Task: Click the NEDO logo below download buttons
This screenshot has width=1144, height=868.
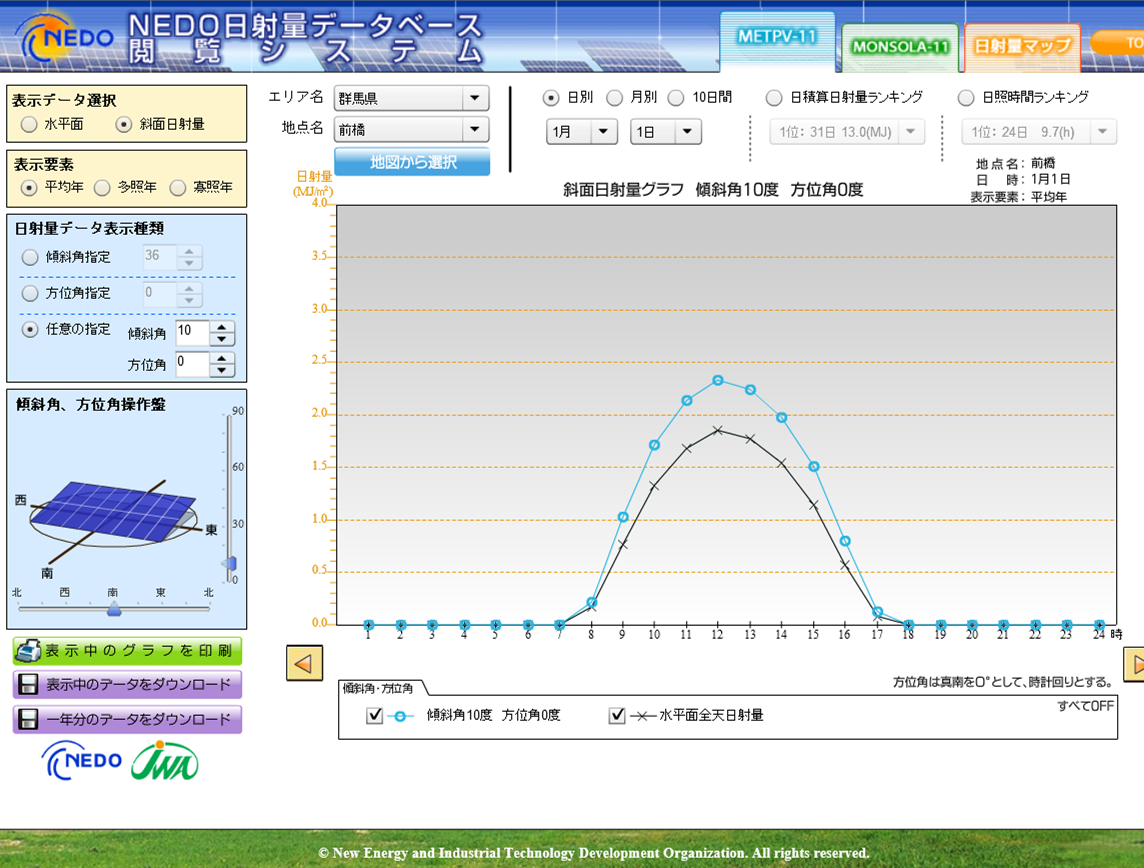Action: pyautogui.click(x=82, y=760)
